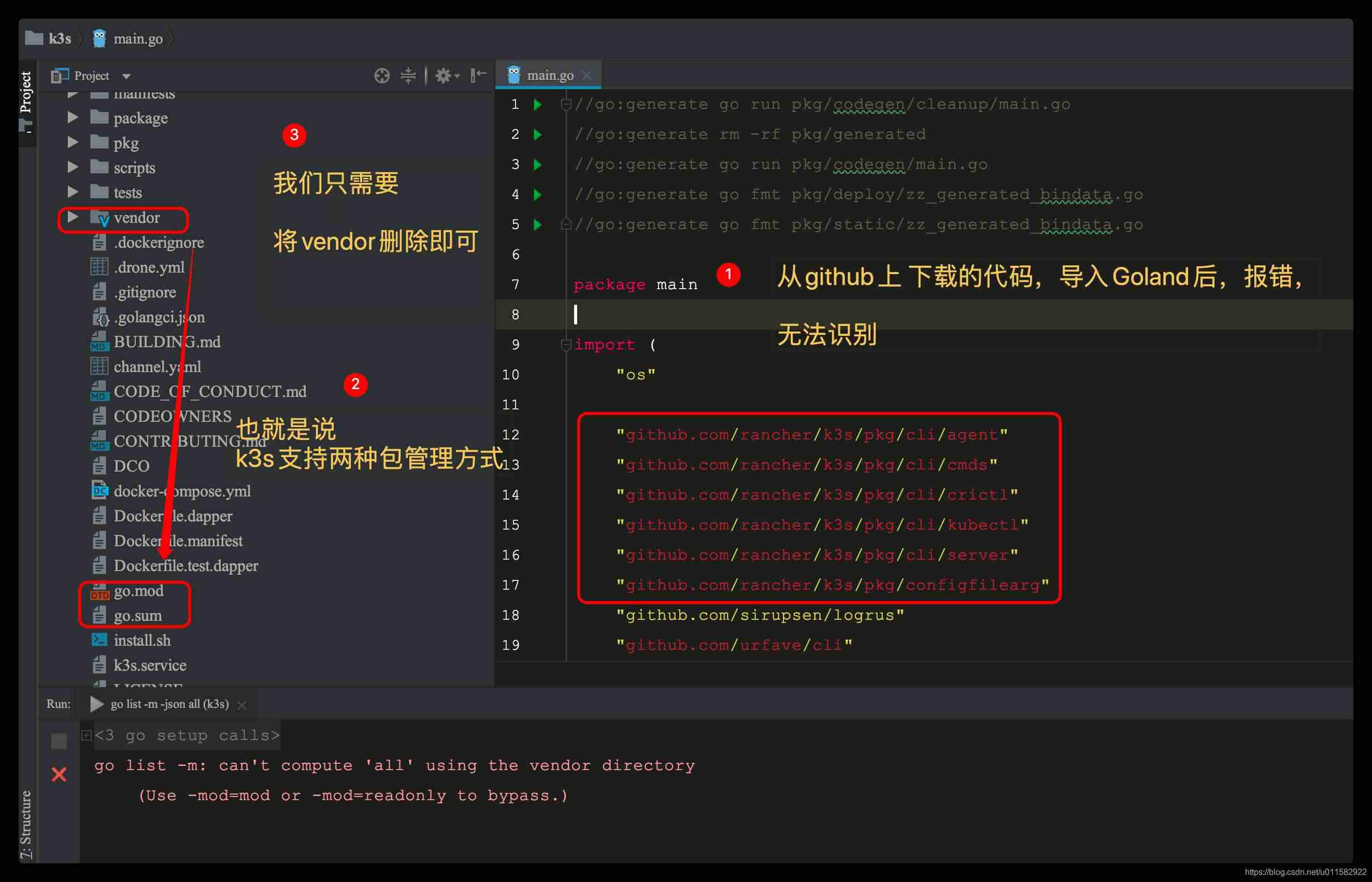Viewport: 1372px width, 882px height.
Task: Hide the Project tool window
Action: [478, 75]
